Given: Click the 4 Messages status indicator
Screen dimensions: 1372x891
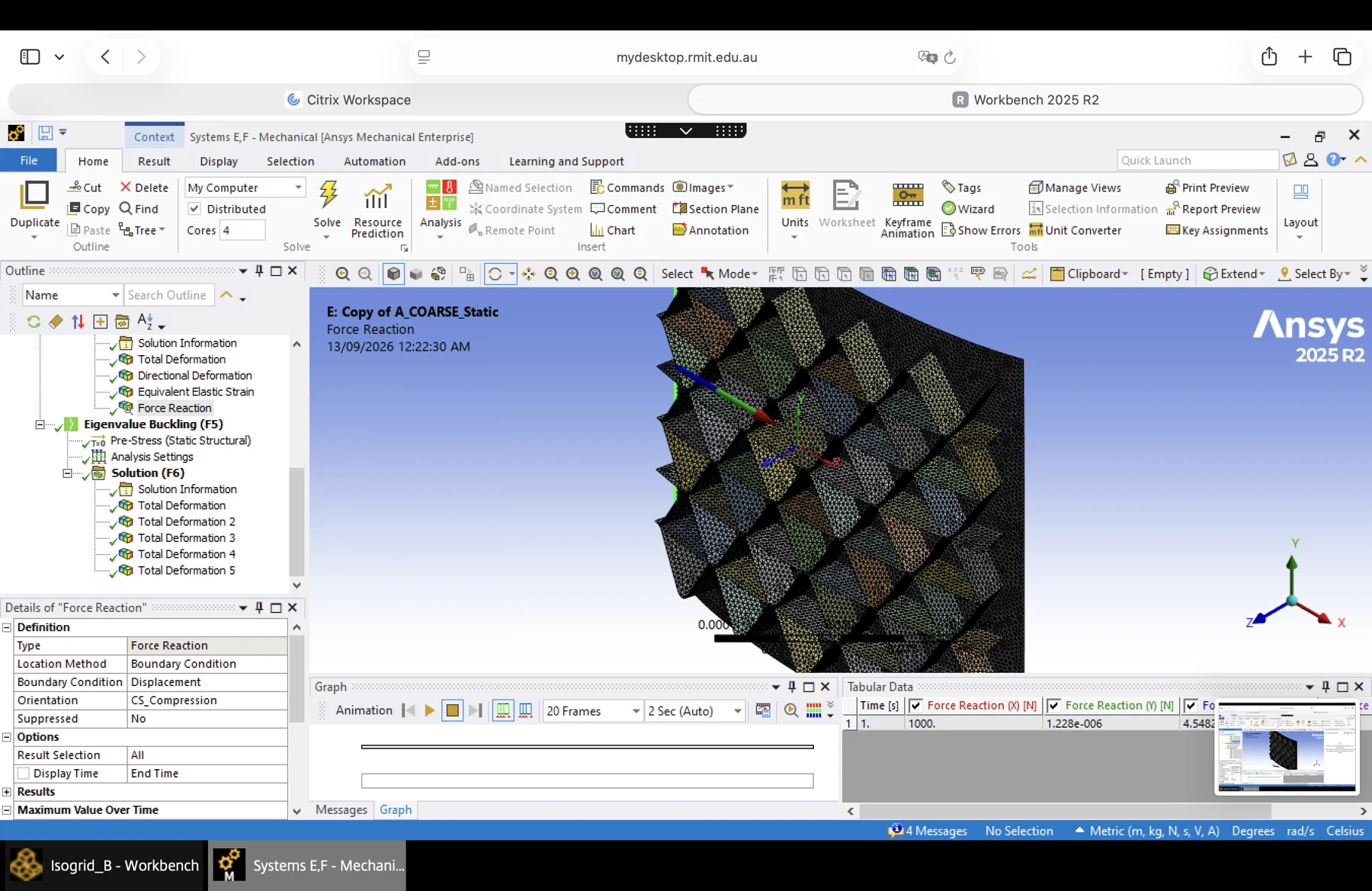Looking at the screenshot, I should 928,831.
